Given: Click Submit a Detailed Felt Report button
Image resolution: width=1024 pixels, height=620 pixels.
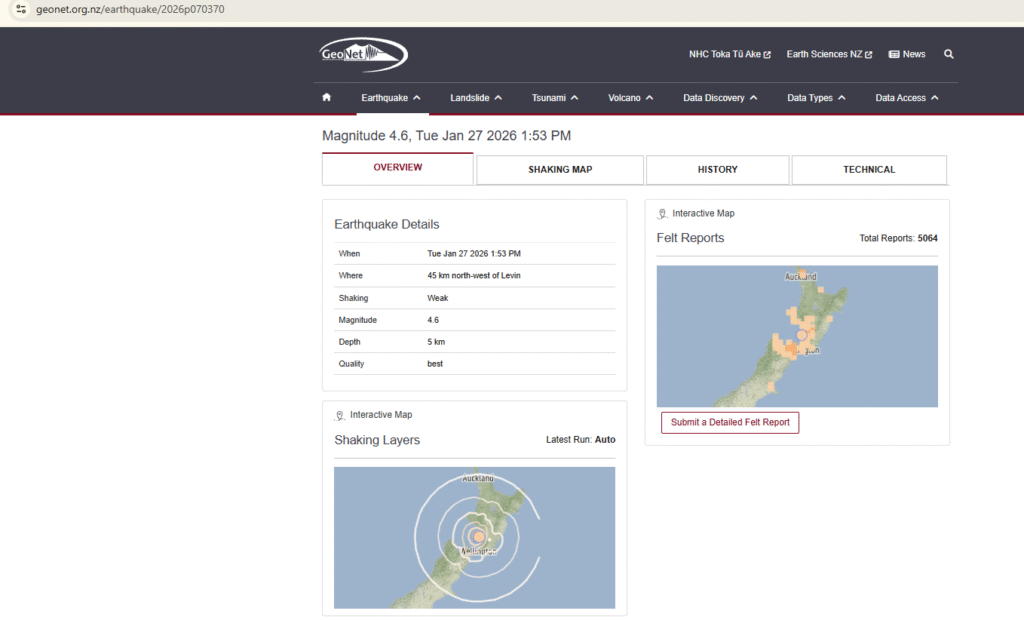Looking at the screenshot, I should click(730, 422).
